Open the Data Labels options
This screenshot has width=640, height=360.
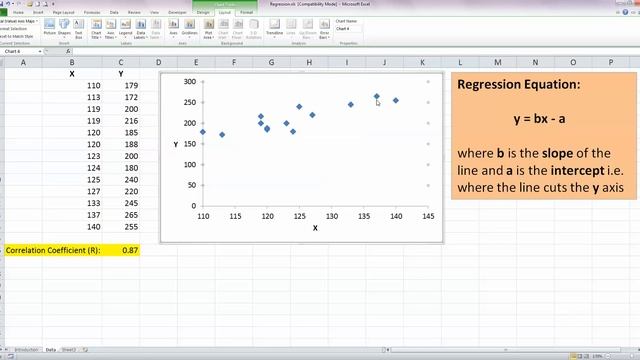pos(140,29)
